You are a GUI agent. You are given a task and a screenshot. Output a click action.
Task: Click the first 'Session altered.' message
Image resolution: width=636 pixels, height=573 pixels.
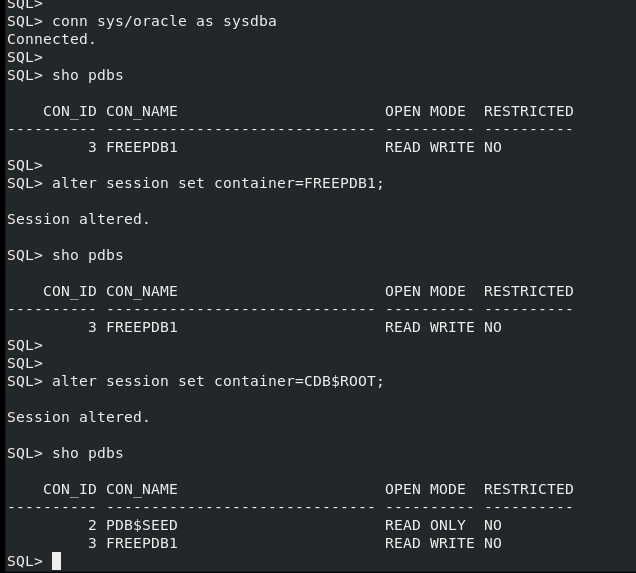(78, 219)
